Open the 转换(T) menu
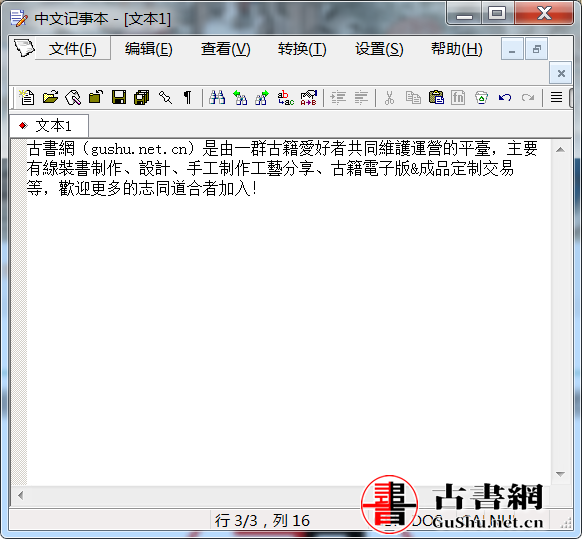 pos(302,49)
